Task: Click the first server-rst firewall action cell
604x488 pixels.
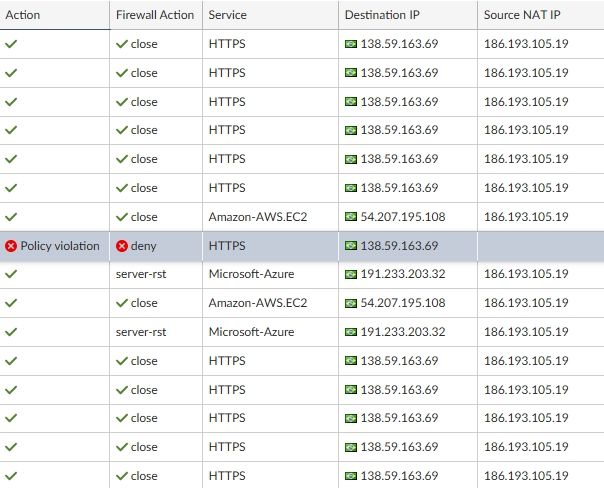Action: click(143, 274)
